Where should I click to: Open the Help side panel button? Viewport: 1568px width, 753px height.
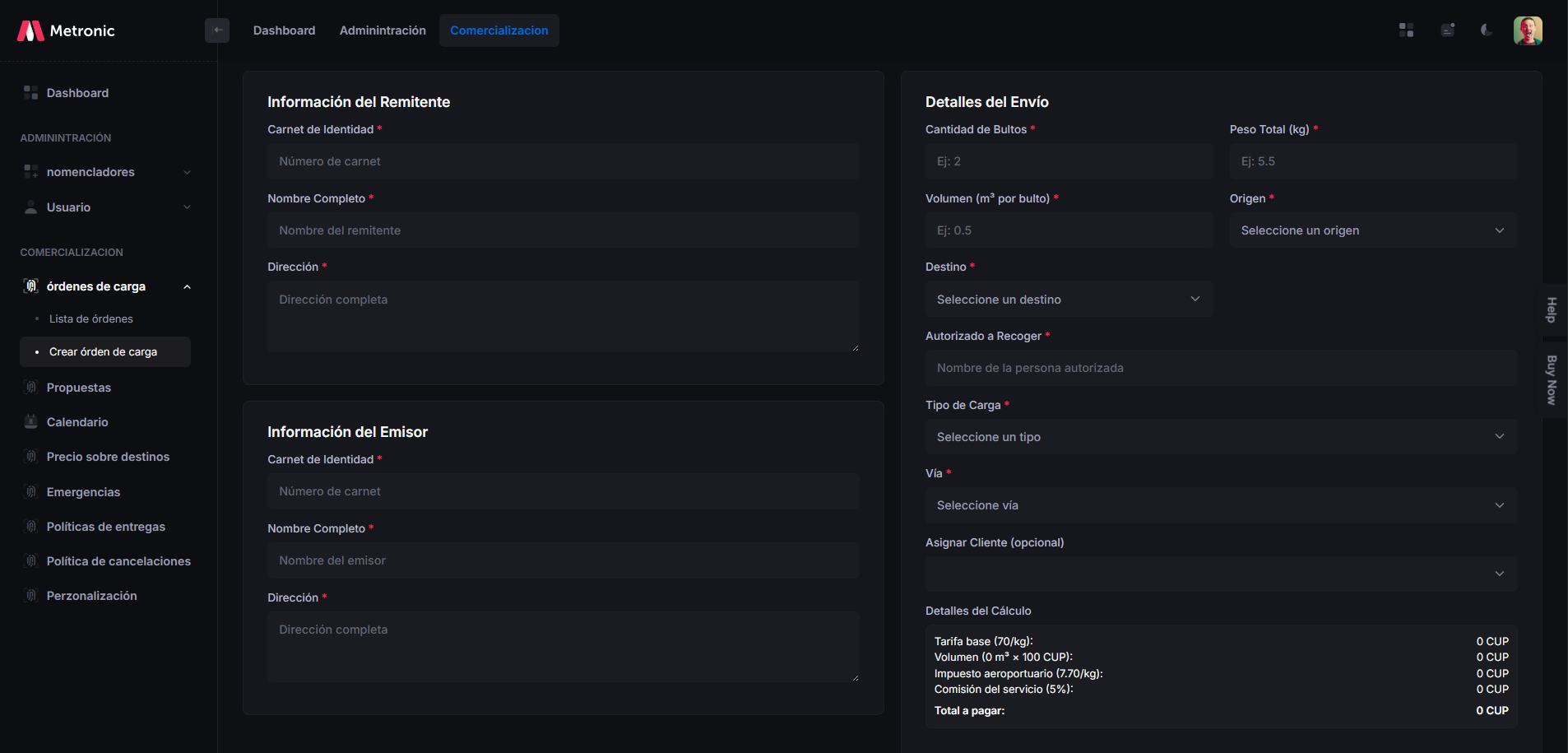pyautogui.click(x=1552, y=309)
